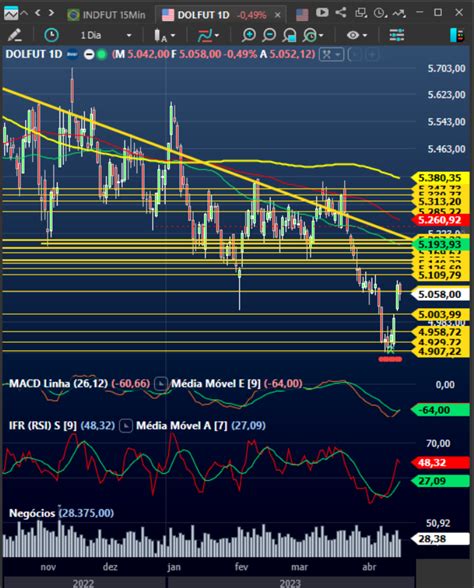Viewport: 474px width, 588px height.
Task: Go to the previous tab with the left arrow
Action: pos(38,14)
